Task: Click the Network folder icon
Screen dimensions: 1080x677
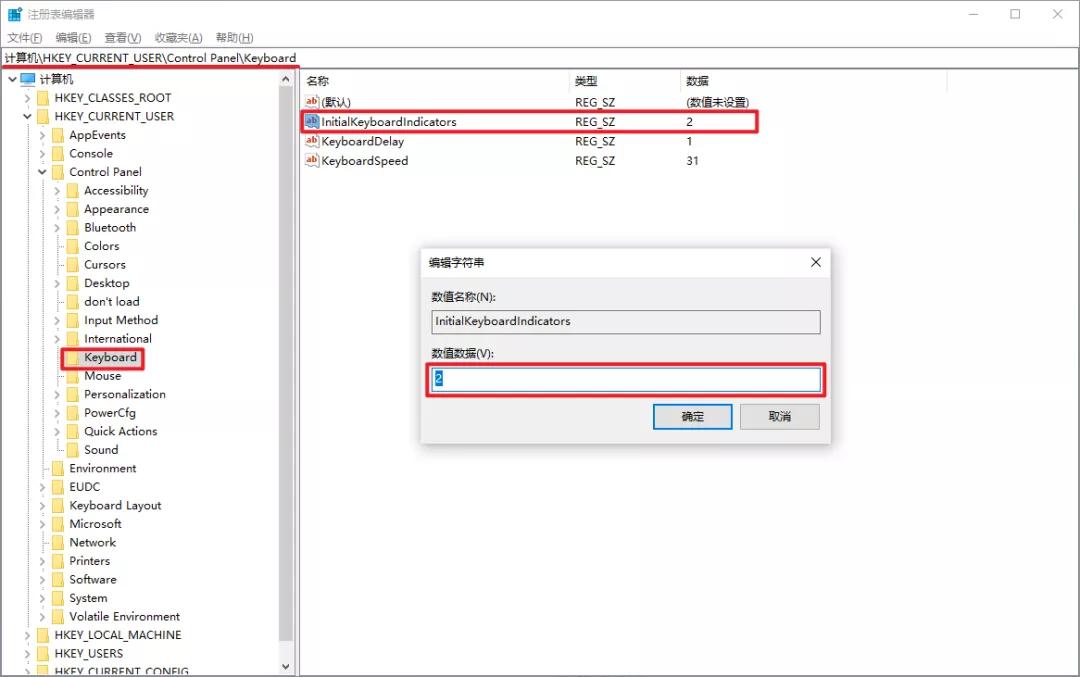Action: [x=58, y=543]
